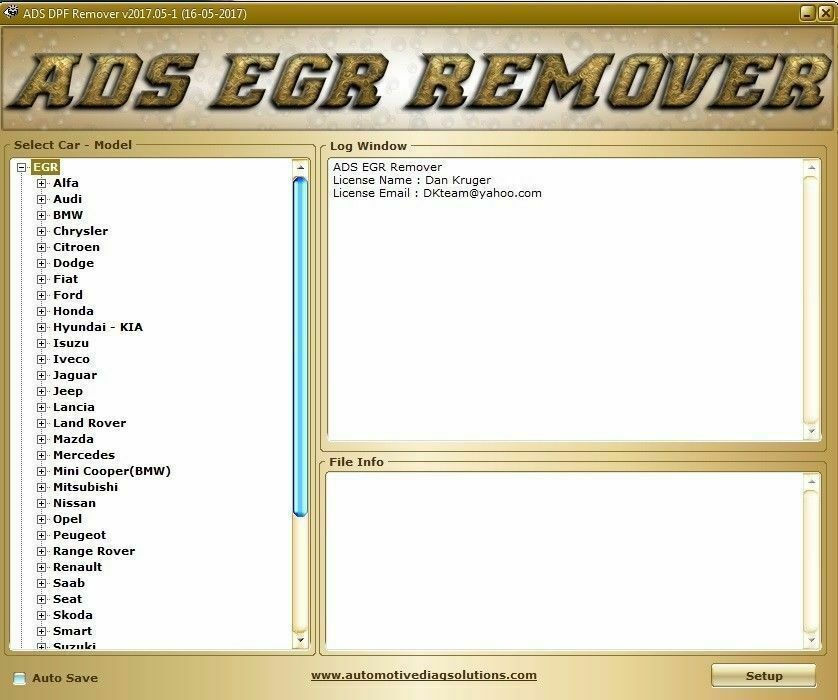The width and height of the screenshot is (838, 700).
Task: Select the Smart brand
Action: tap(72, 631)
